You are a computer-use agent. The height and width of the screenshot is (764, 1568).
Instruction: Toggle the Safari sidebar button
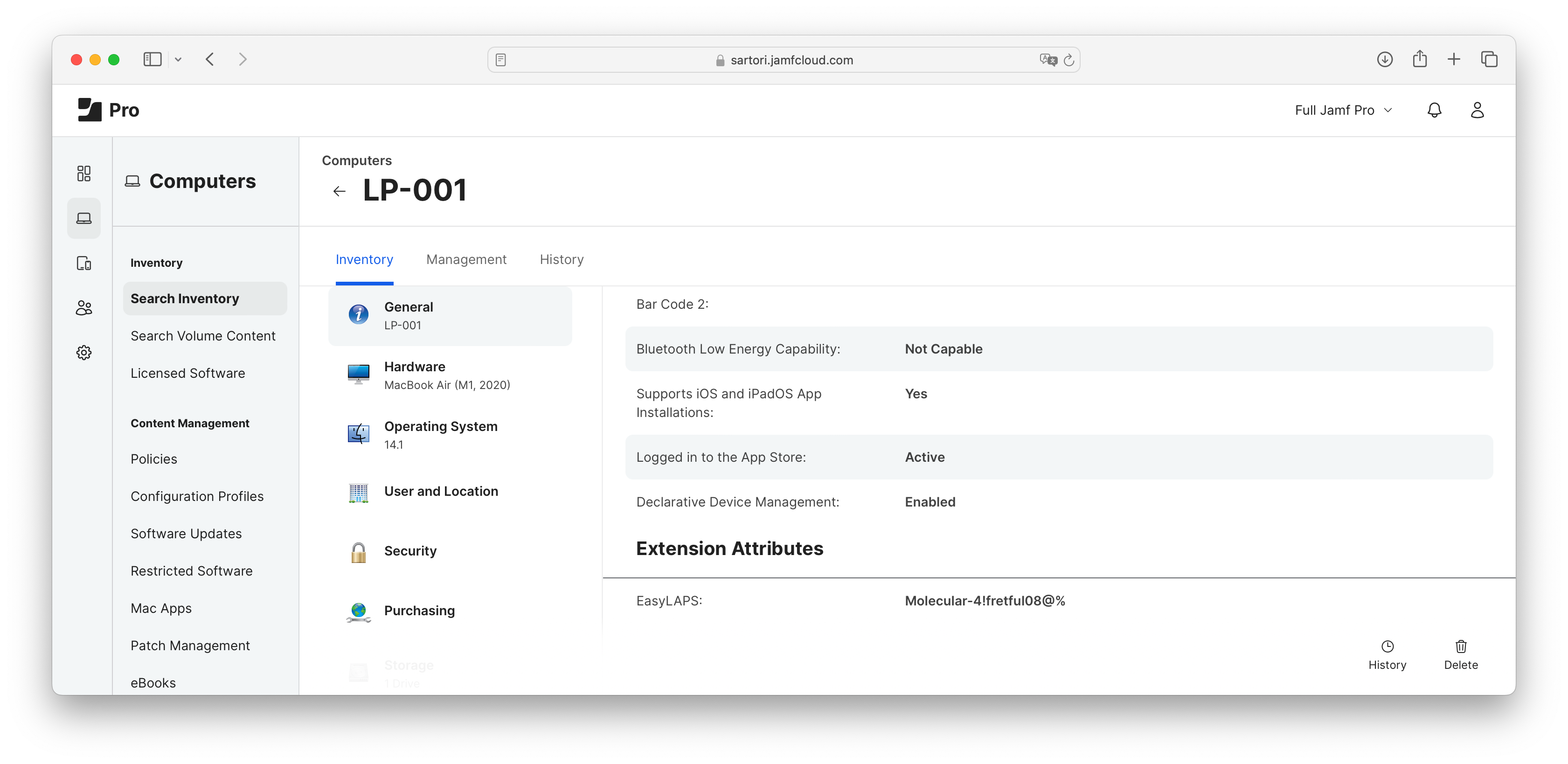152,59
